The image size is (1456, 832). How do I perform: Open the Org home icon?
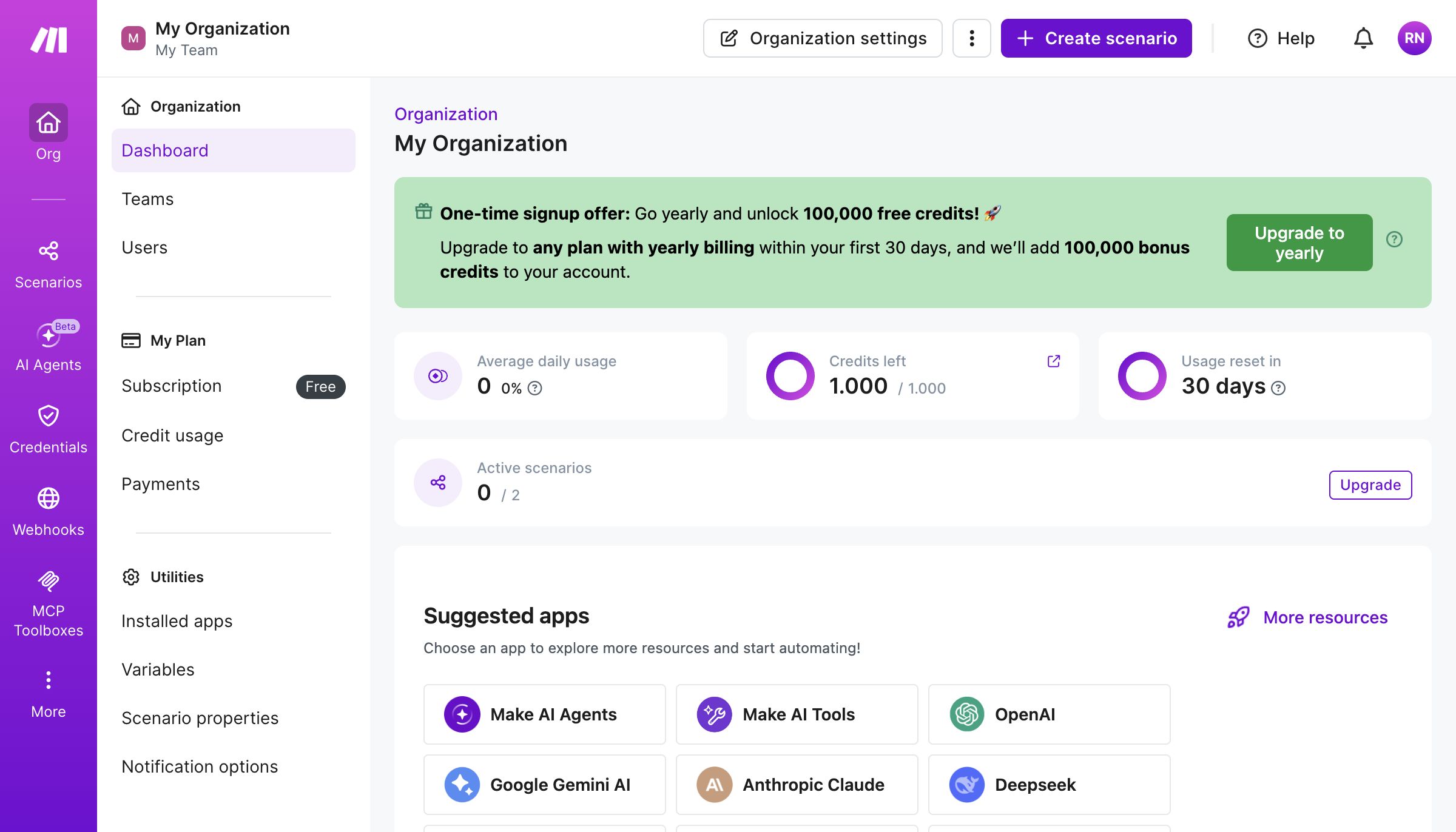(x=49, y=122)
